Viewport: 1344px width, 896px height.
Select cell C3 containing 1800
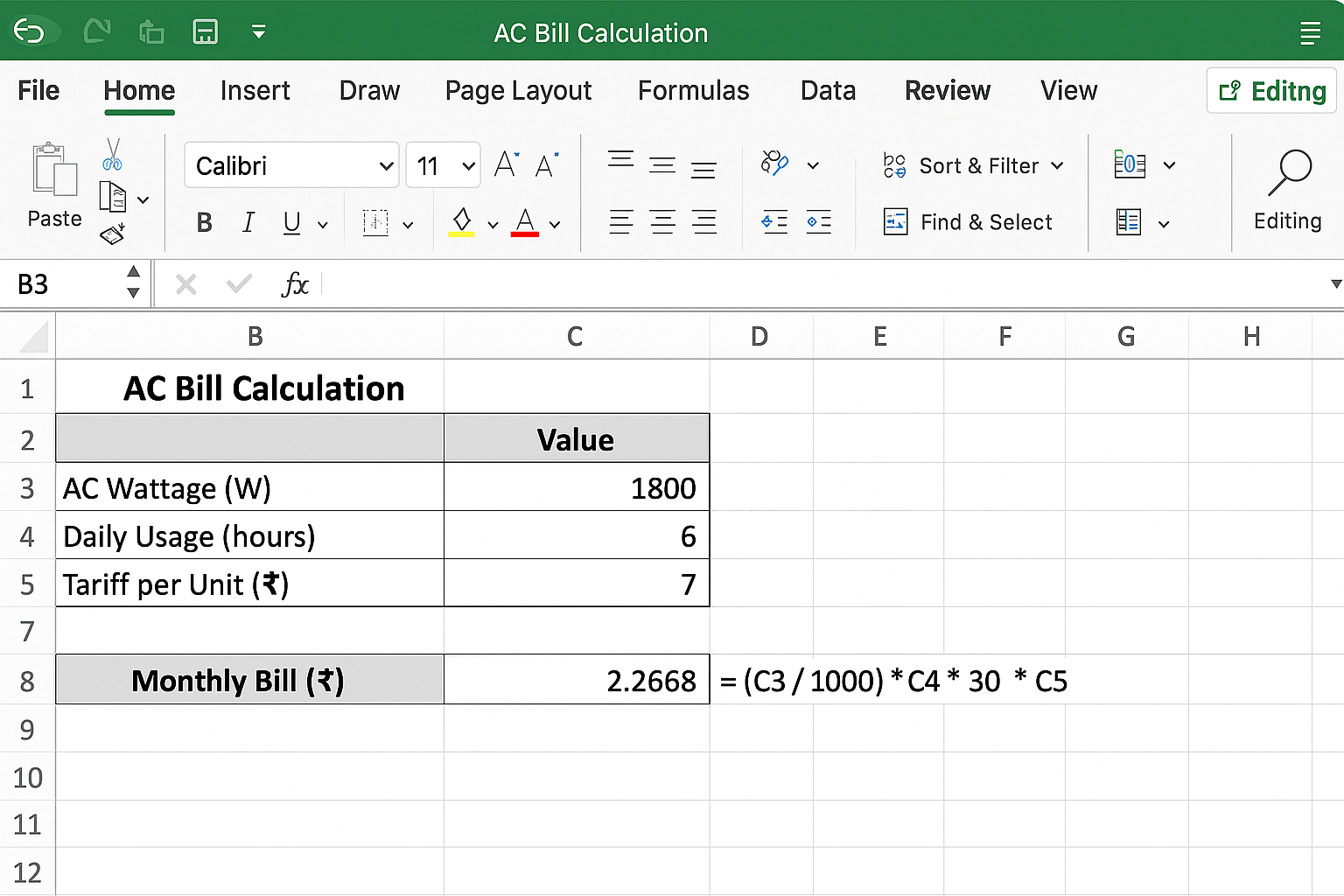(575, 487)
